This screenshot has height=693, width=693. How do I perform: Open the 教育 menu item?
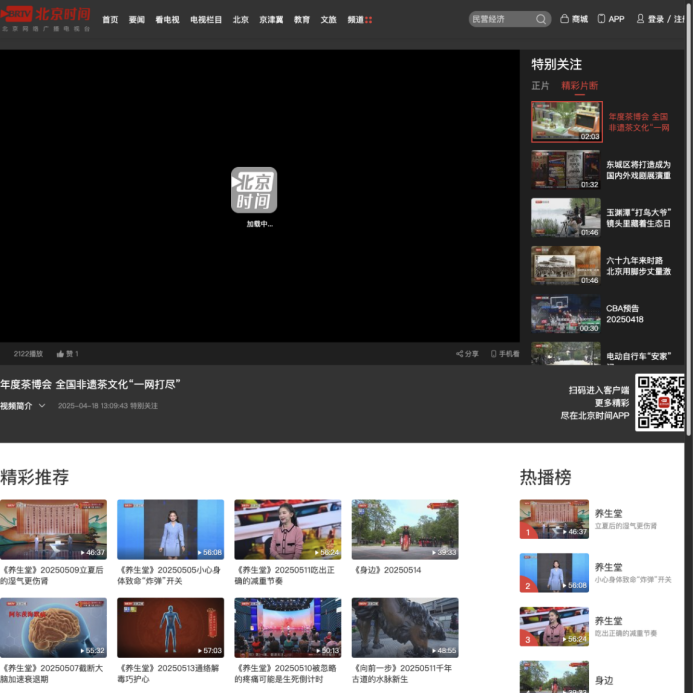[x=302, y=19]
